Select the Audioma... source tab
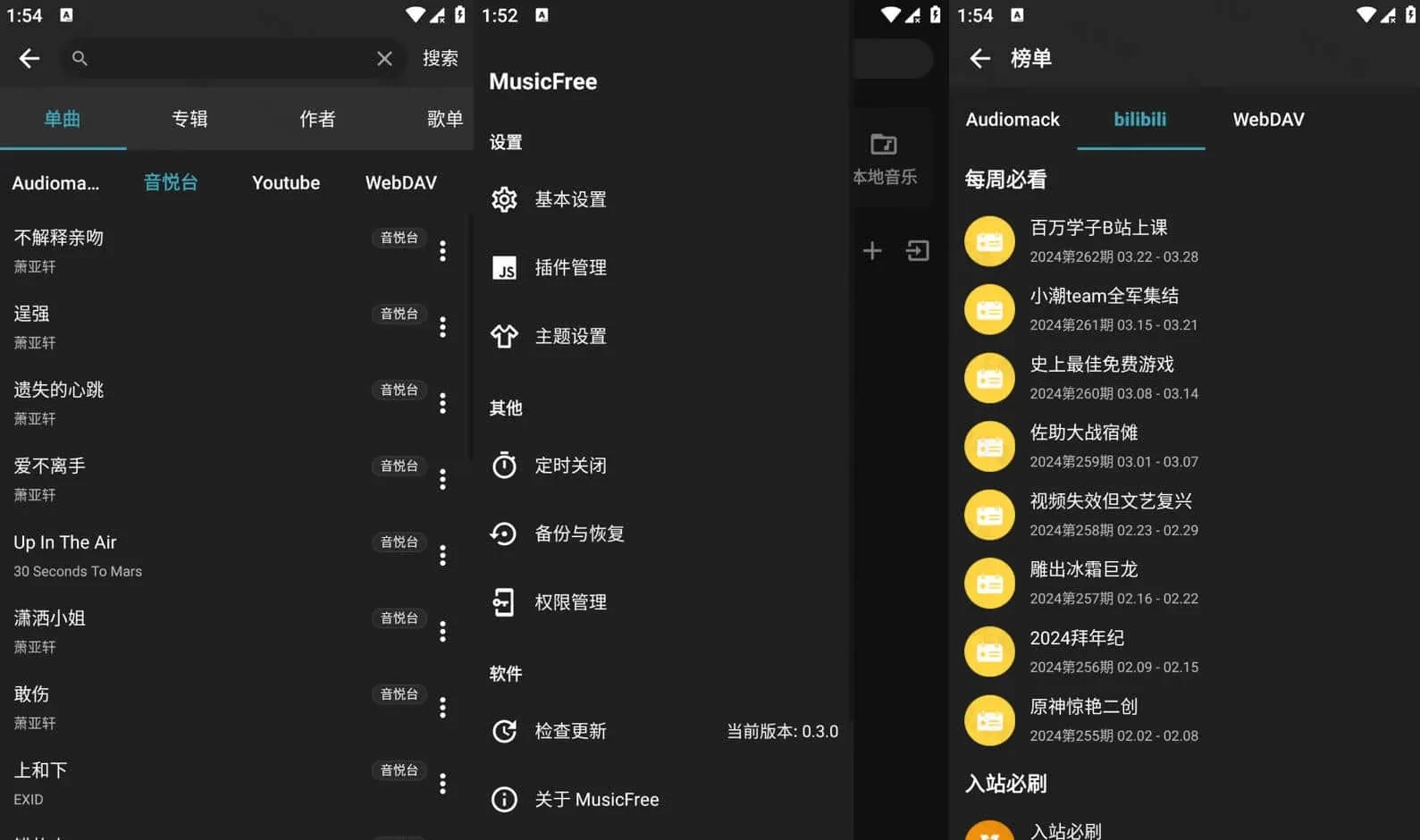Screen dimensions: 1420x840 coord(55,183)
